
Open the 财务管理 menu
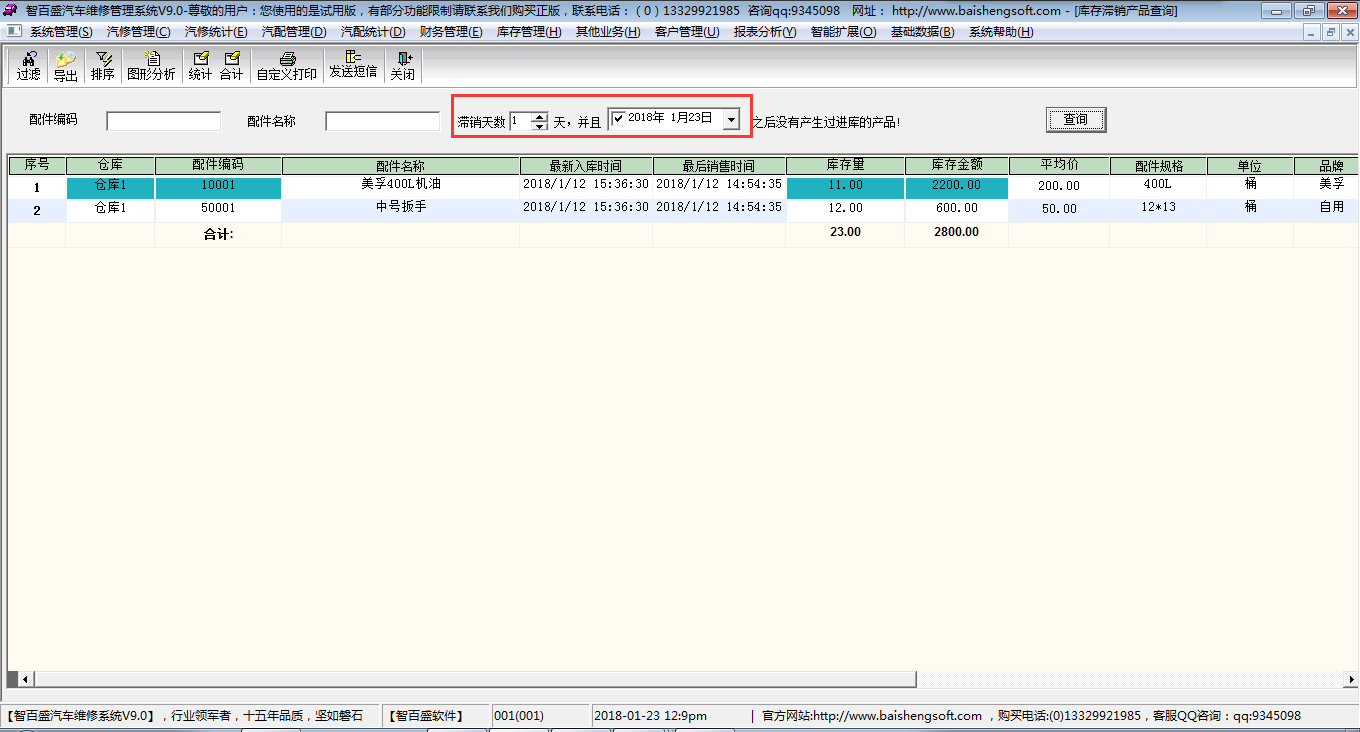coord(451,32)
